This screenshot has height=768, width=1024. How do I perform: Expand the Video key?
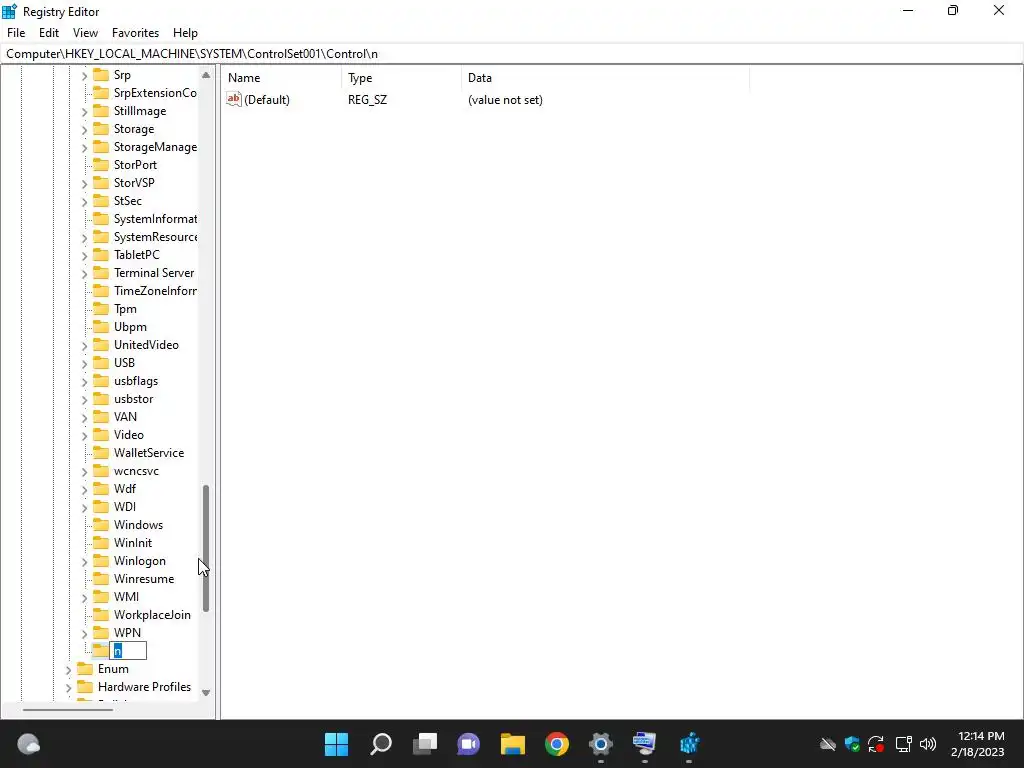(84, 436)
